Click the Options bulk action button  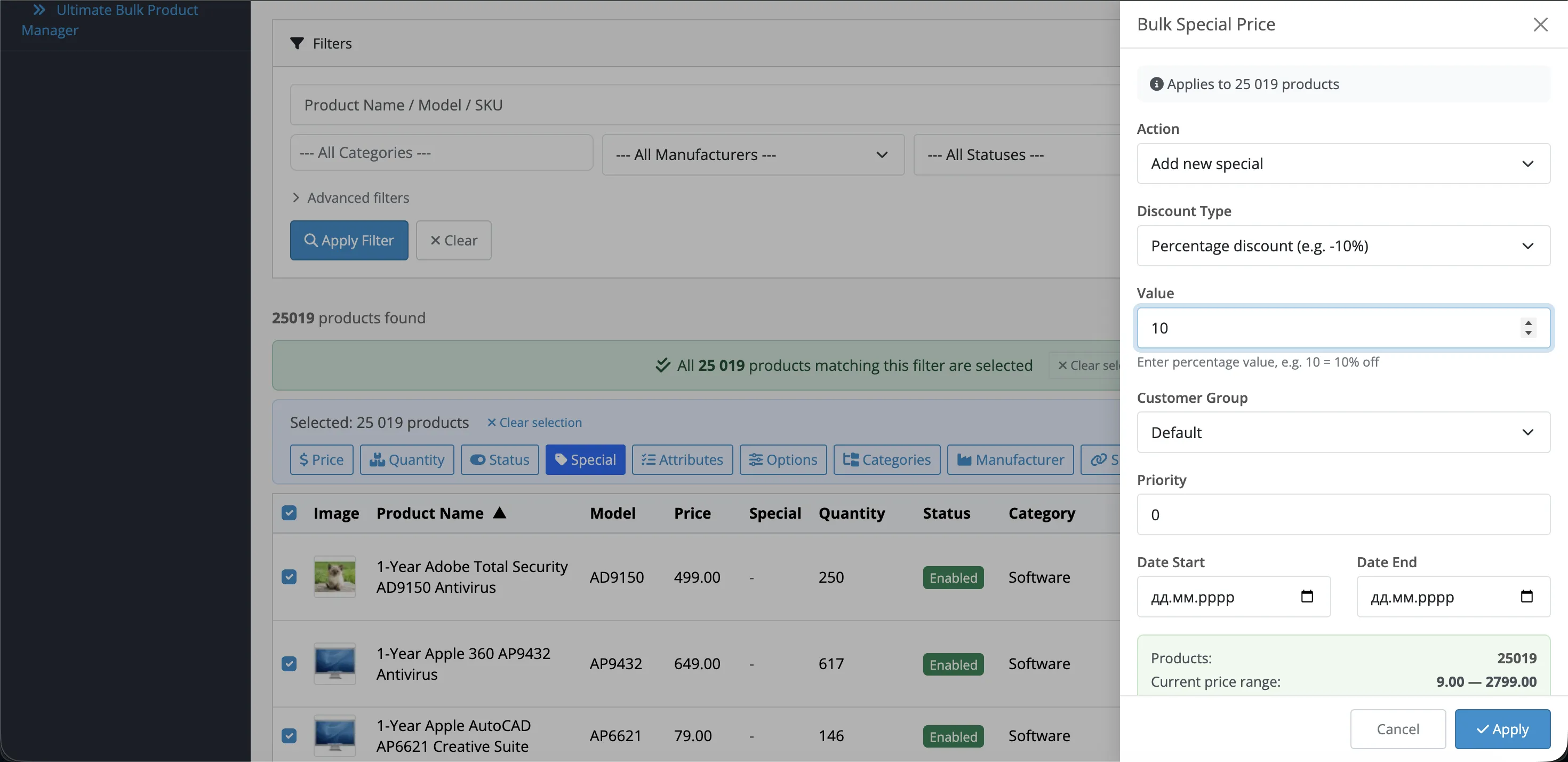(783, 459)
